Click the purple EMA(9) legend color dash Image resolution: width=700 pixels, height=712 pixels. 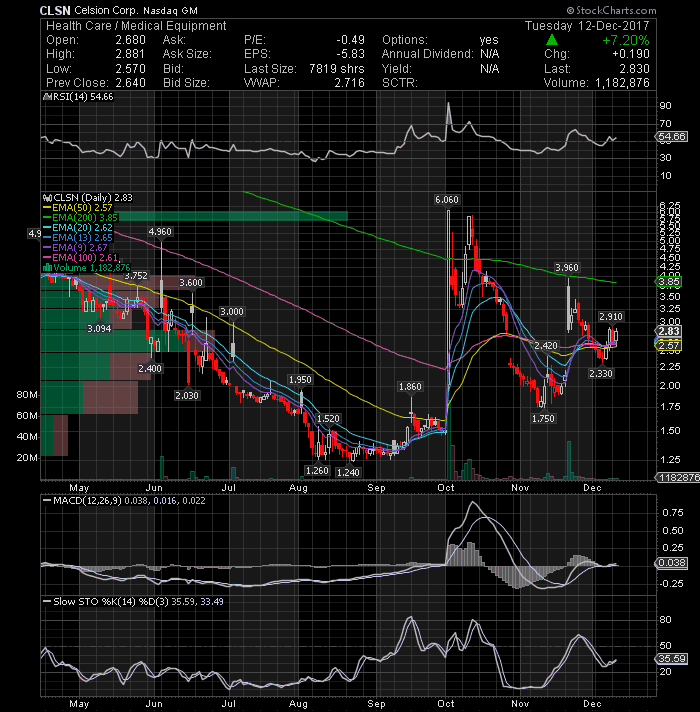[47, 248]
